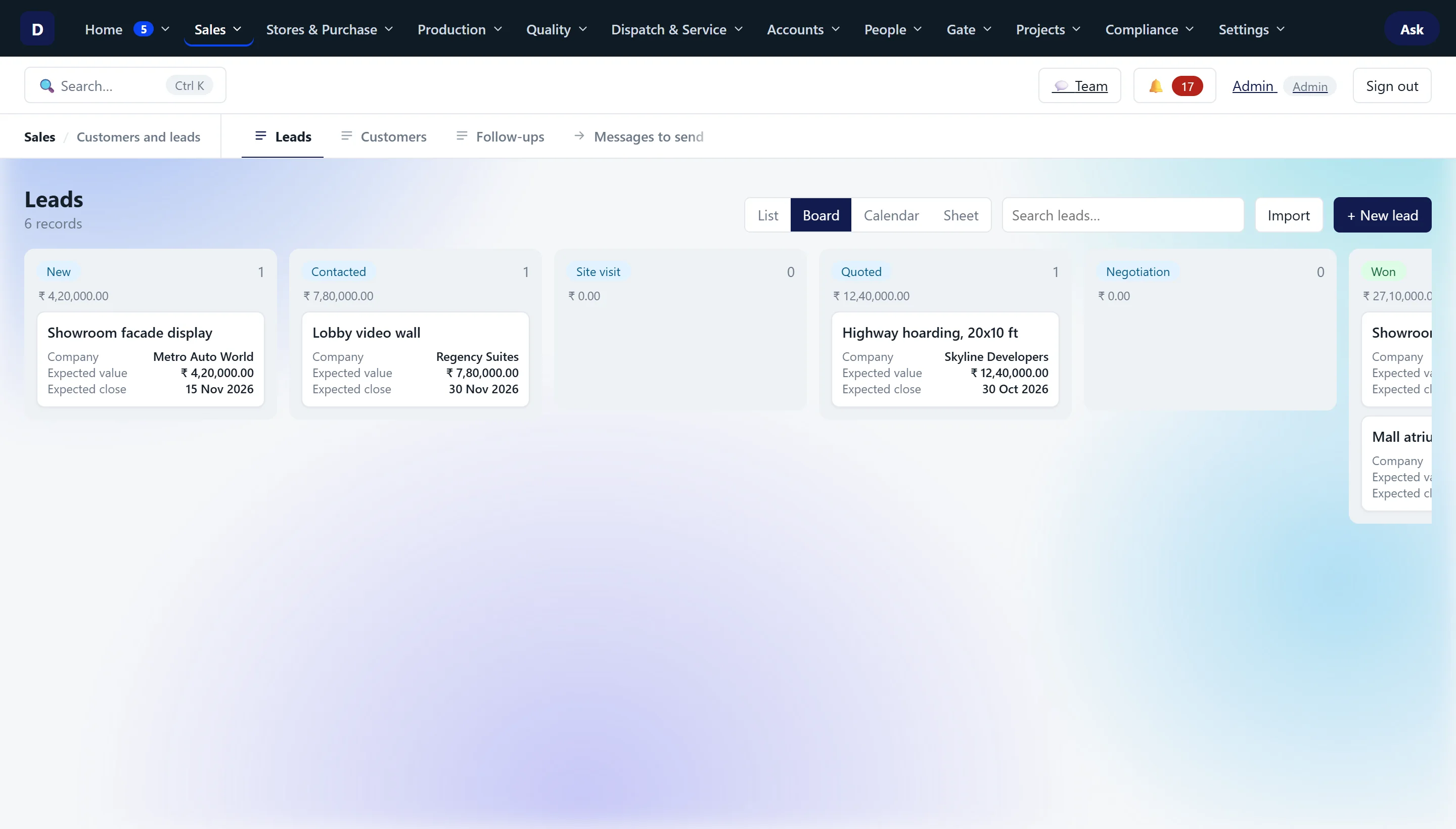Open the Showroom facade display card
The height and width of the screenshot is (829, 1456).
pos(150,359)
